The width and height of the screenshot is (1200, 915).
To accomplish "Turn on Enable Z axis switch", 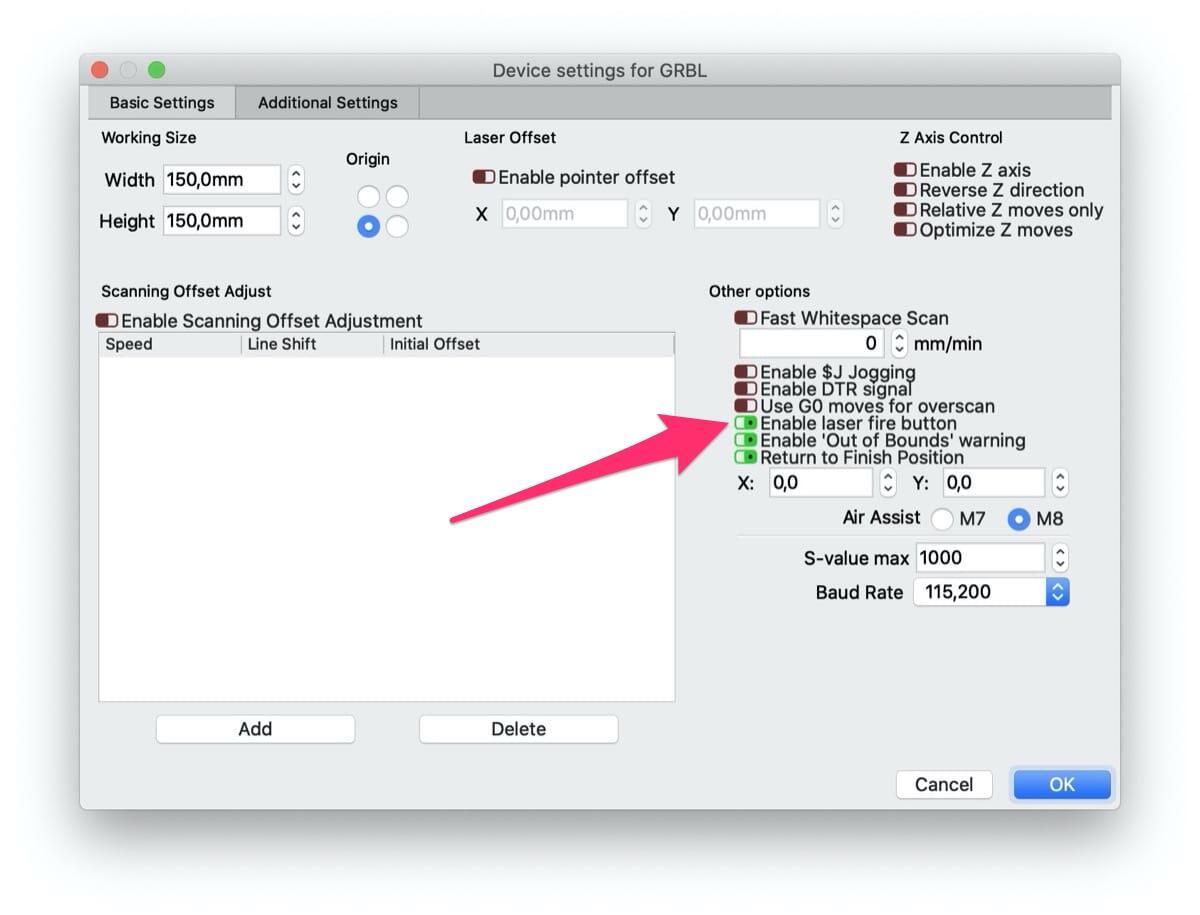I will point(905,170).
